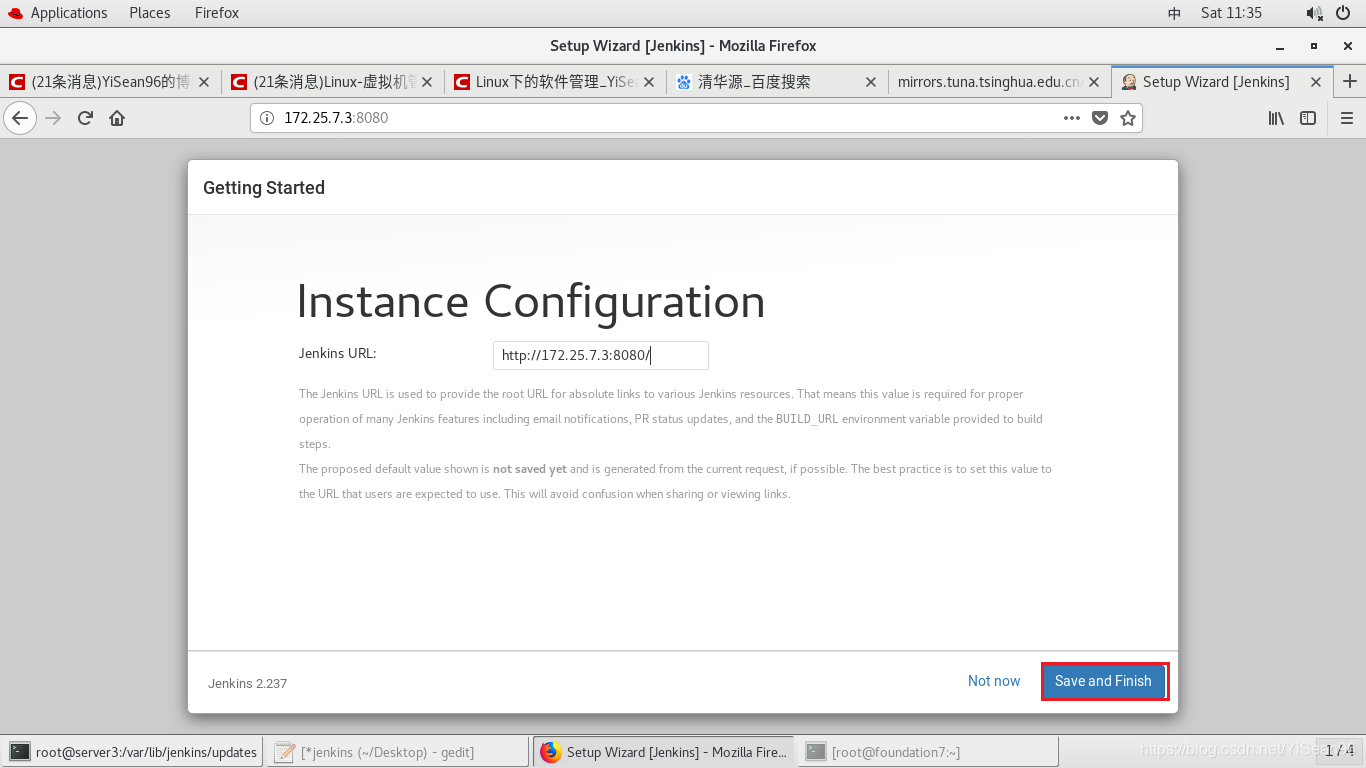Switch to the (21条消息)Linux-虚拟机 tab
1366x768 pixels.
[x=333, y=82]
